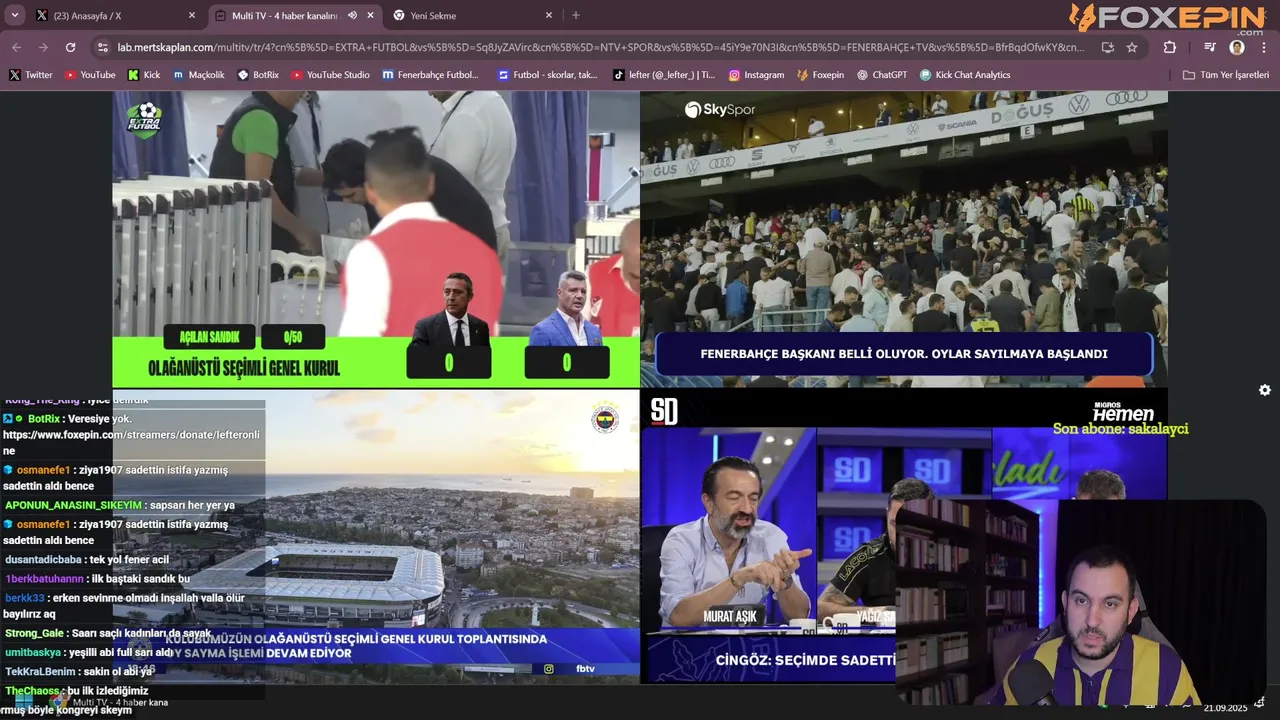The width and height of the screenshot is (1280, 720).
Task: Switch to the Yeni Sekme tab
Action: coord(472,15)
